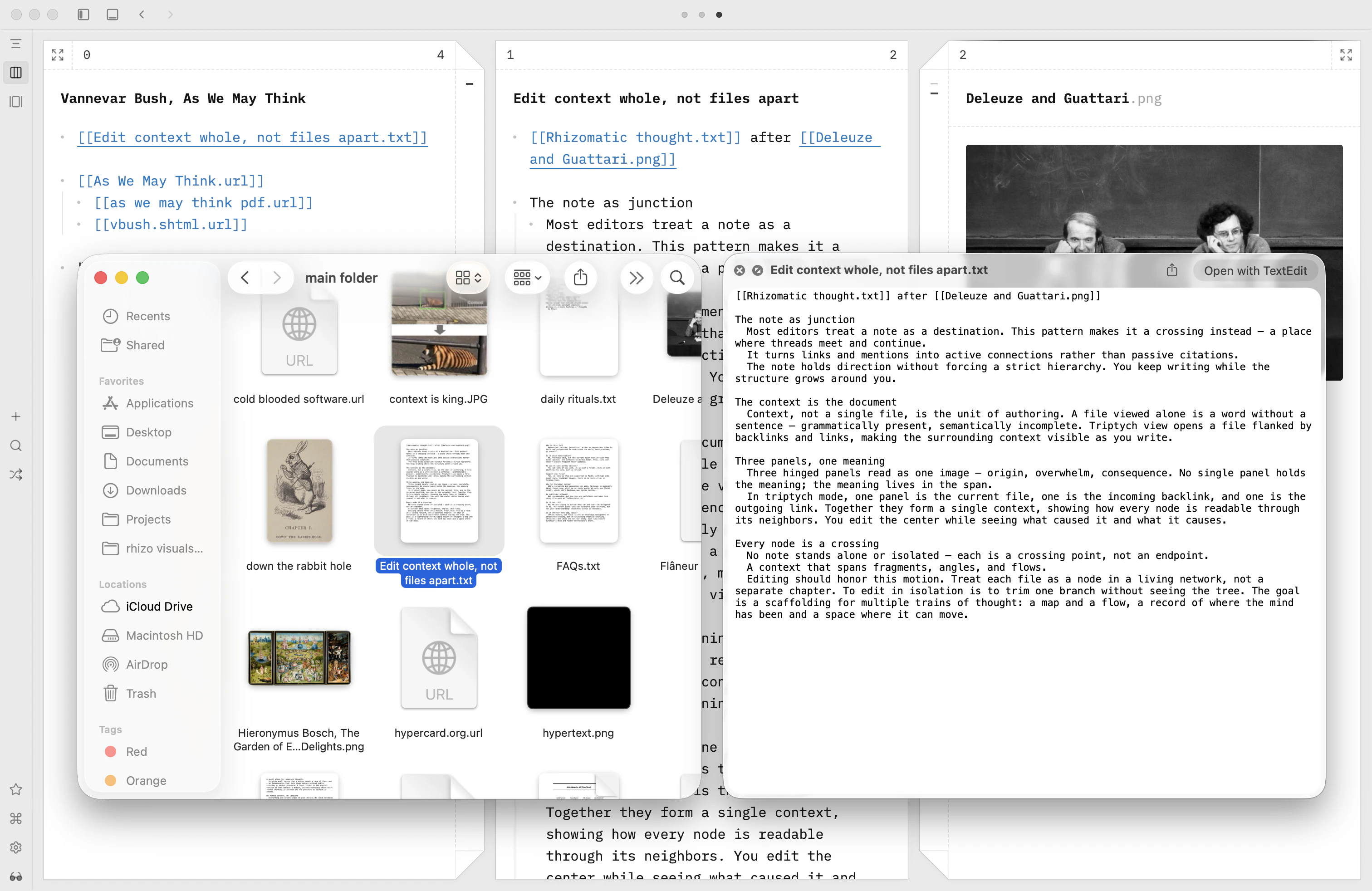Expand the left panel with fullscreen arrows
The width and height of the screenshot is (1372, 891).
tap(58, 55)
